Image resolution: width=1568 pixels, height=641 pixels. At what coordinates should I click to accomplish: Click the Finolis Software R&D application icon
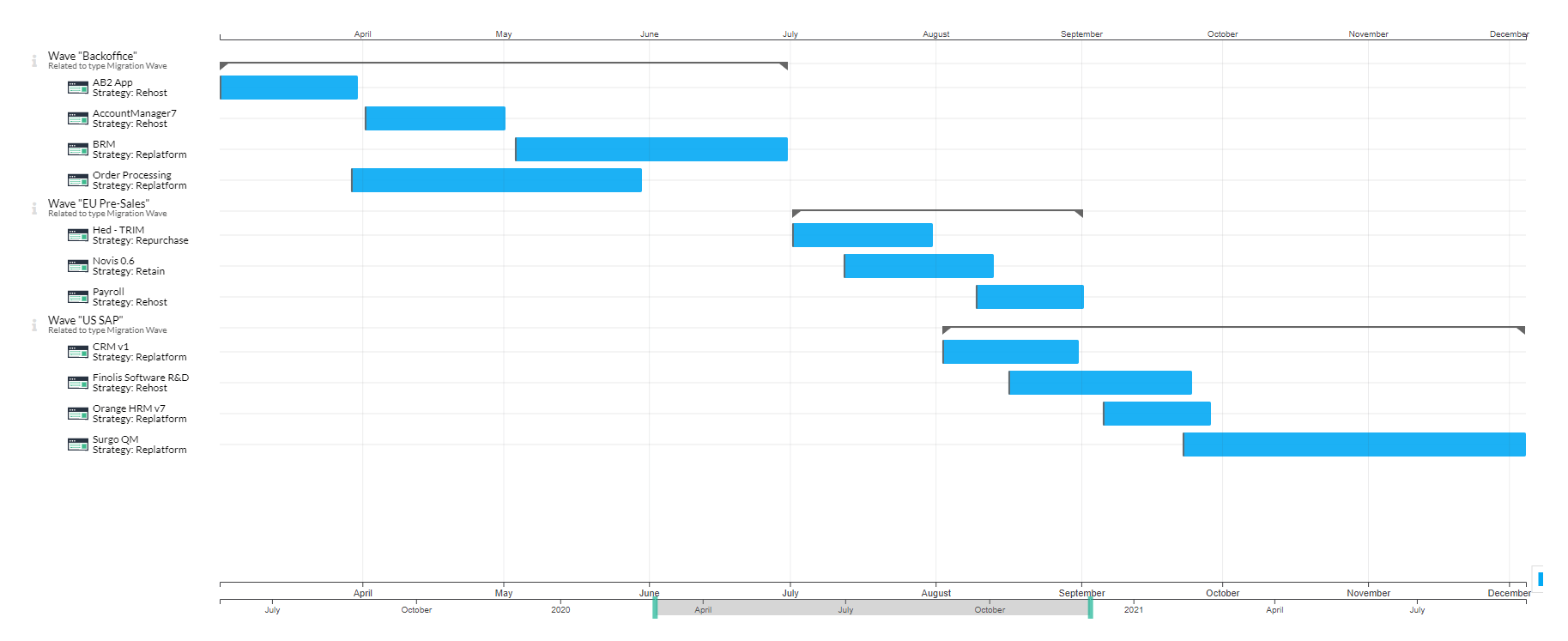[78, 383]
